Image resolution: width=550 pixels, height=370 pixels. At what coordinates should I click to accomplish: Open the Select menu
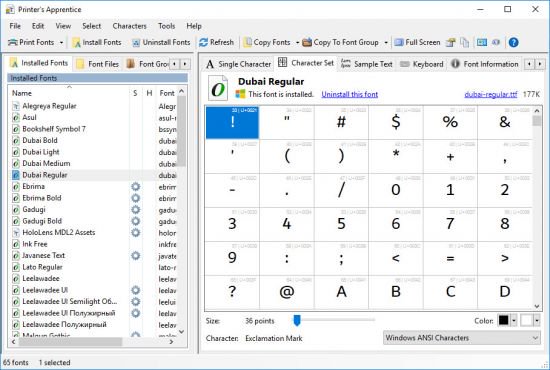(x=92, y=26)
